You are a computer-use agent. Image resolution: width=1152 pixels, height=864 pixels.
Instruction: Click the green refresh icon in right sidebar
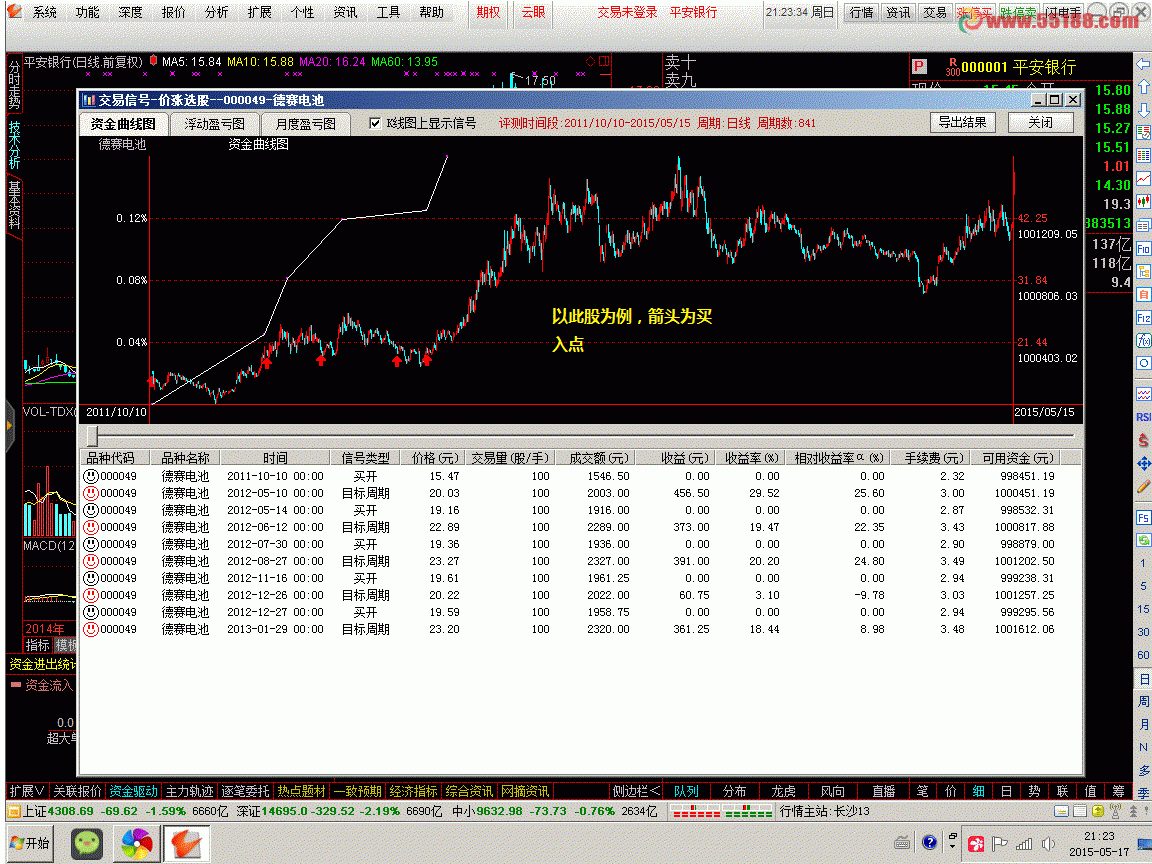(1143, 541)
